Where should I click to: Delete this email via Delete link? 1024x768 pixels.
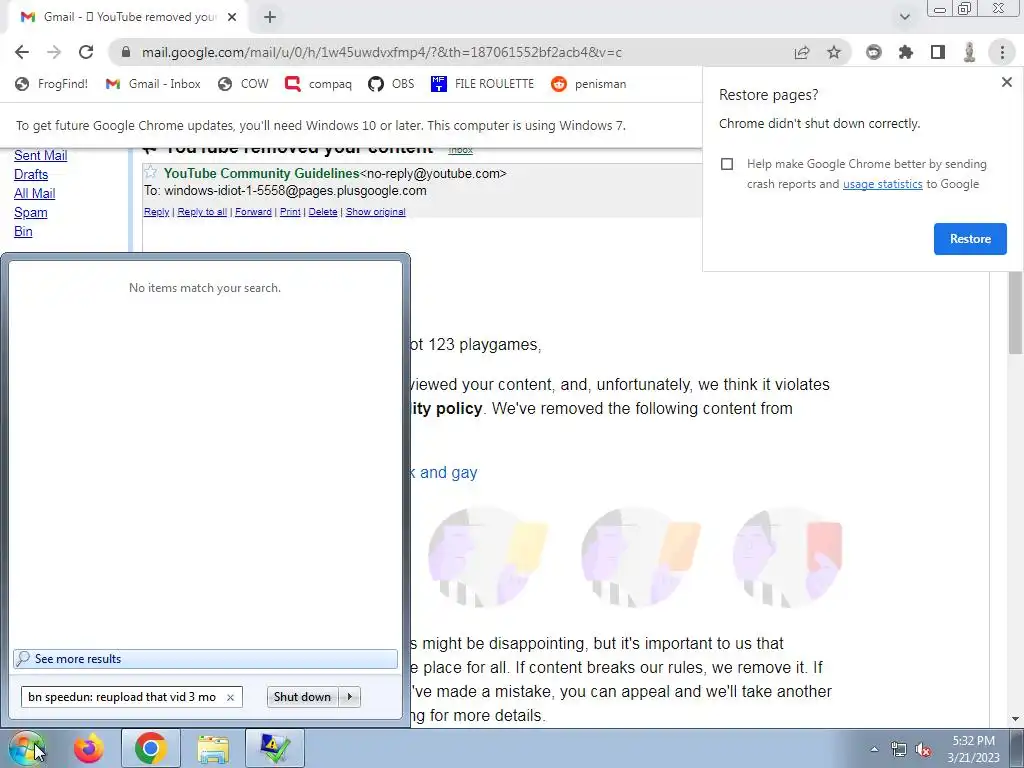pyautogui.click(x=323, y=212)
